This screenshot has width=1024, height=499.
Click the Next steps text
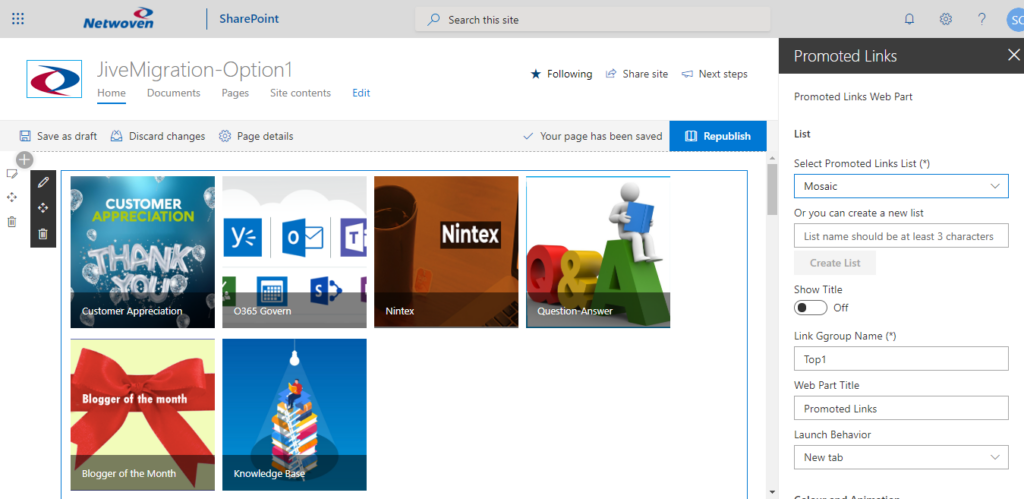click(x=723, y=74)
